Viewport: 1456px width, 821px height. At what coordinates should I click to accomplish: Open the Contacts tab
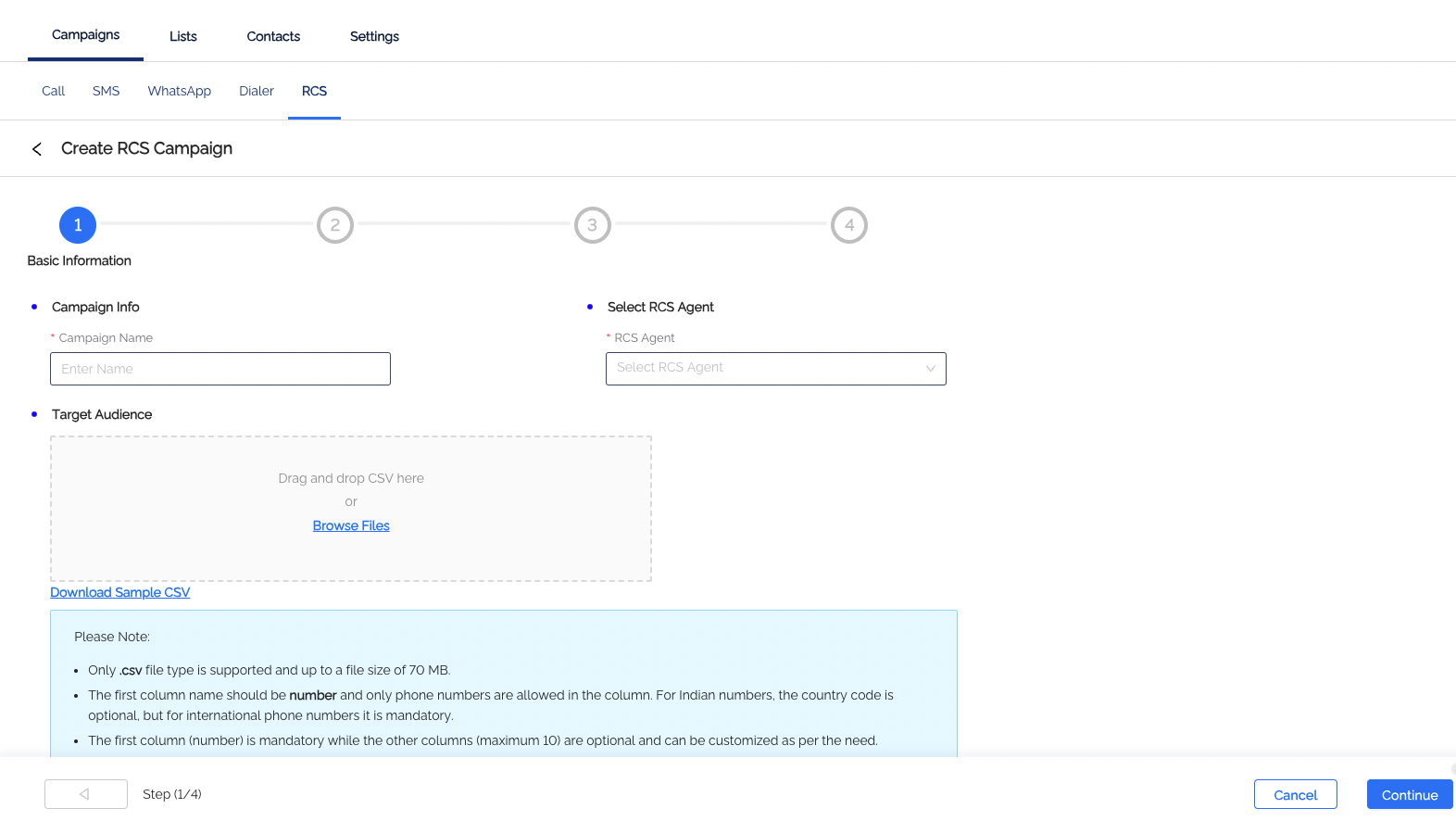tap(273, 36)
